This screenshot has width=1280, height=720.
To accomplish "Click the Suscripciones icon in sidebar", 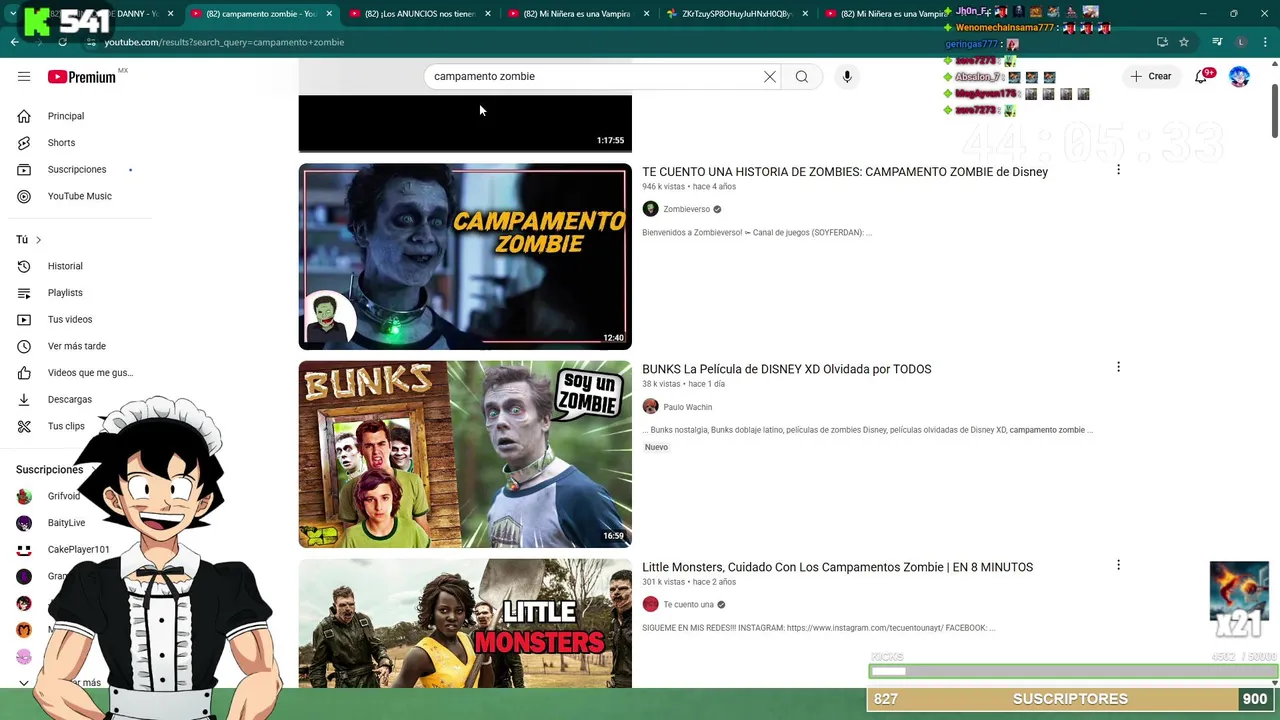I will [x=24, y=170].
